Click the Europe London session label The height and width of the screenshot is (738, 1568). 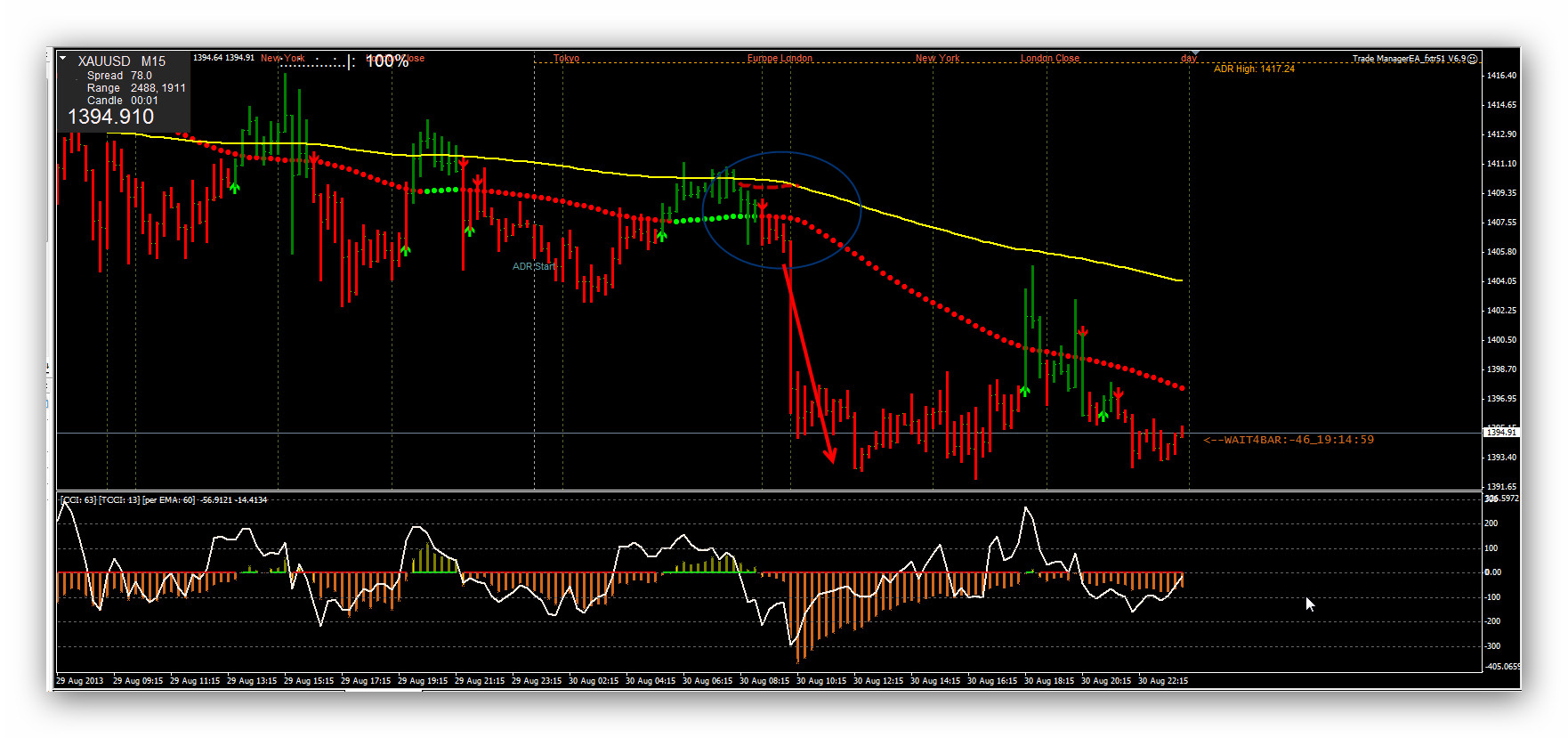tap(780, 58)
